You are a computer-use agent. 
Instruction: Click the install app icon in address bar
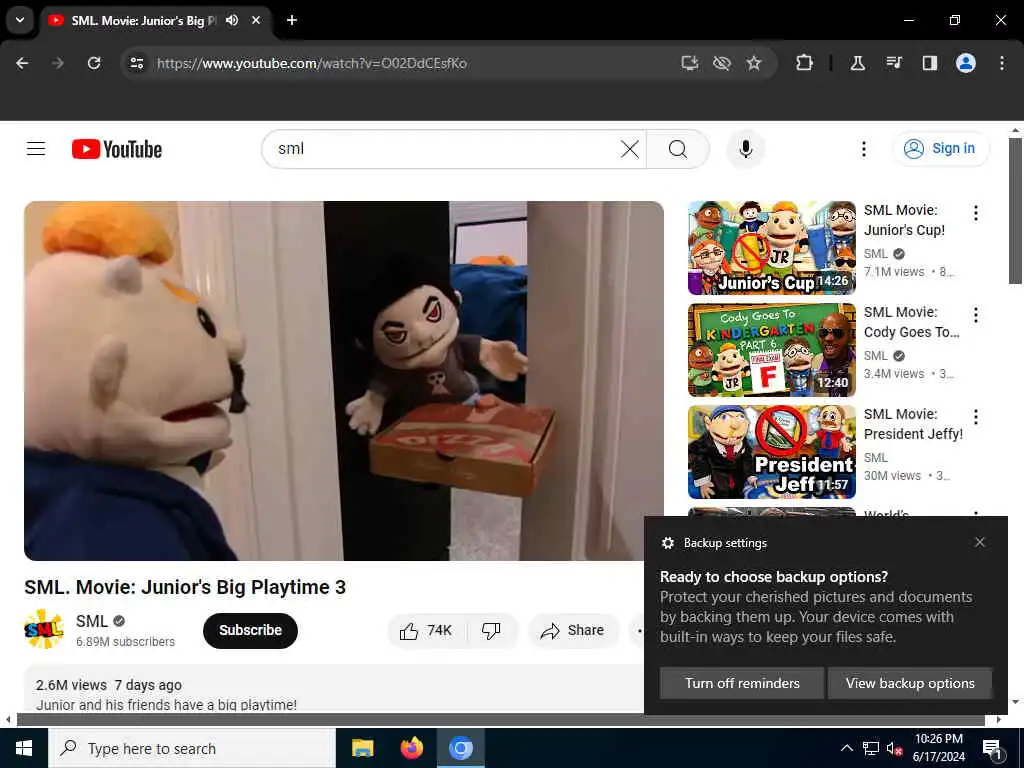pyautogui.click(x=690, y=63)
